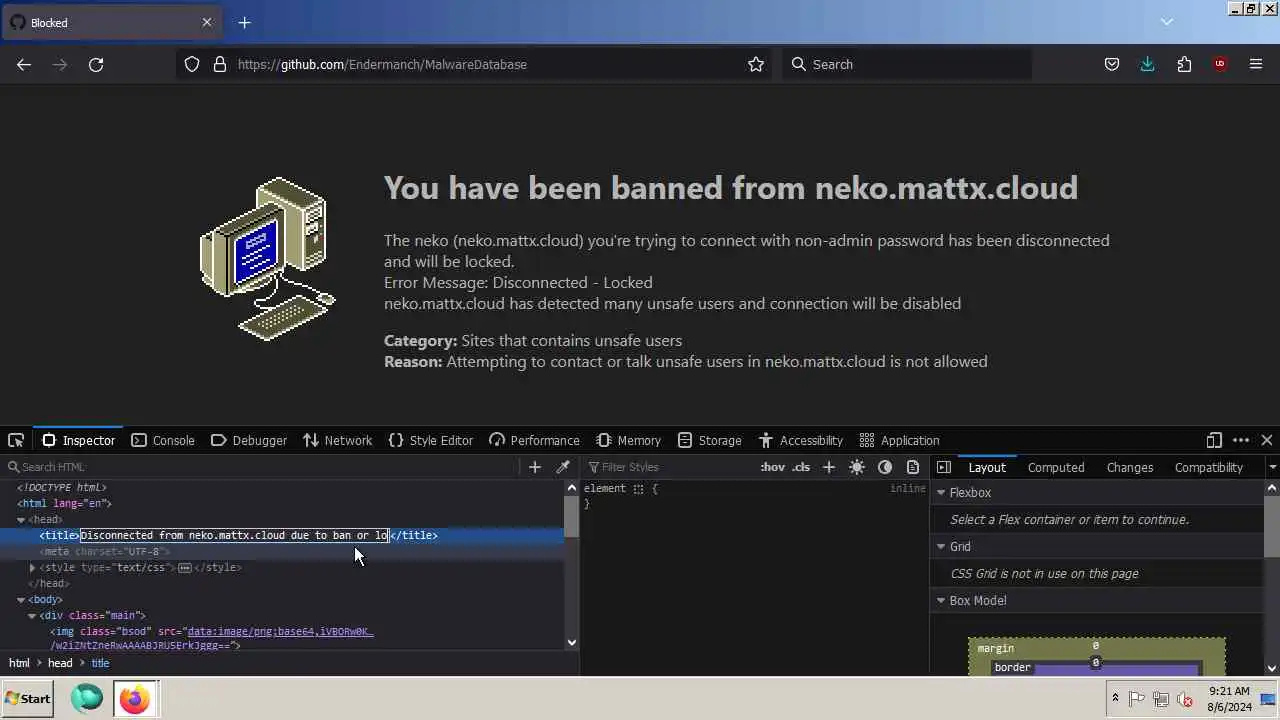Collapse the Grid section

pyautogui.click(x=941, y=547)
